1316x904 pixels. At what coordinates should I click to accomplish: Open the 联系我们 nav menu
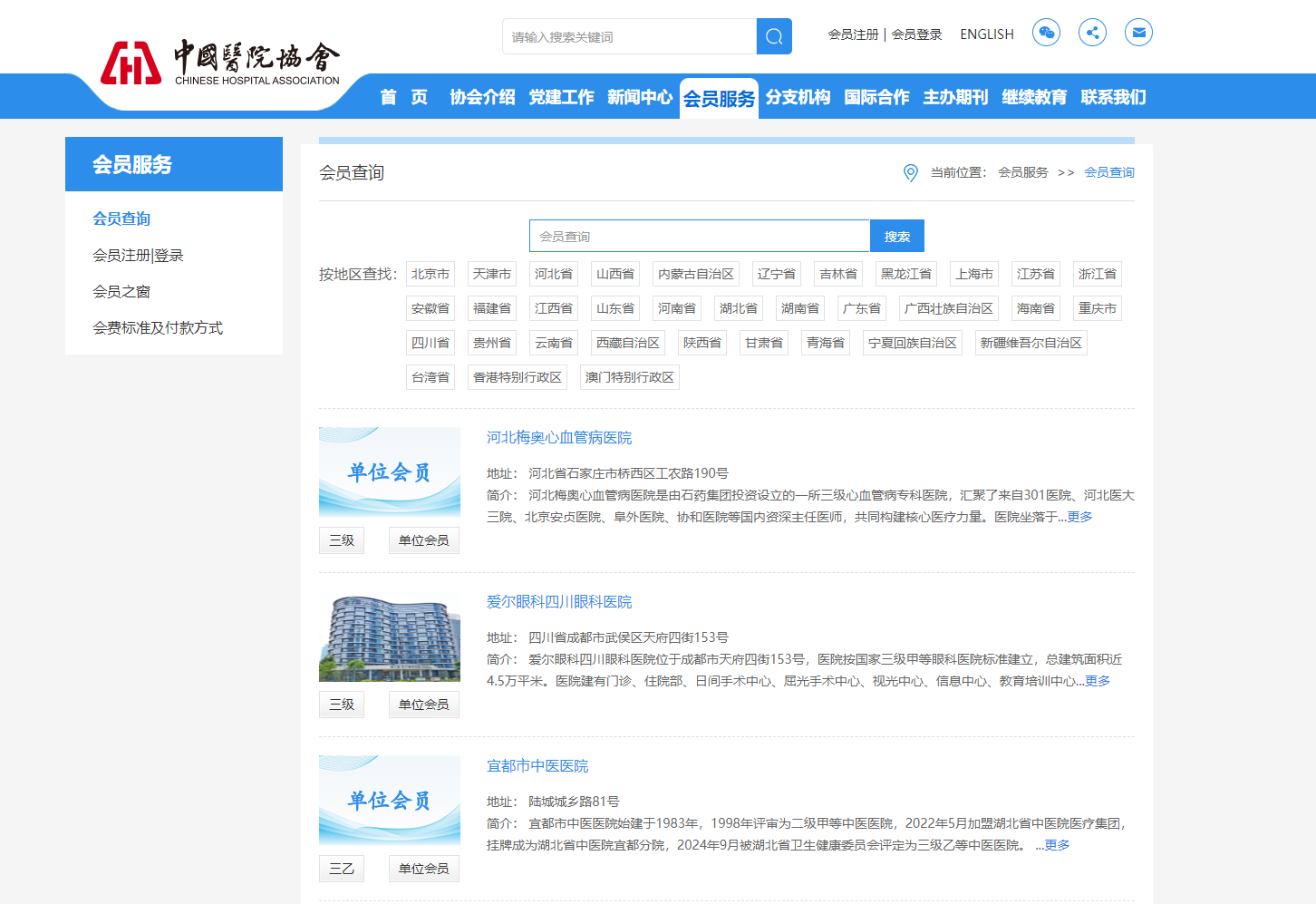1113,97
